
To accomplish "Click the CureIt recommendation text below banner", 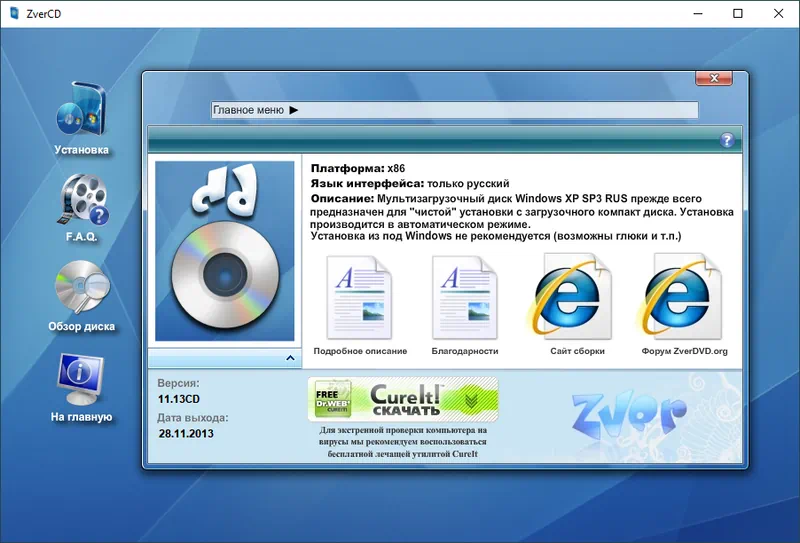I will click(x=403, y=442).
